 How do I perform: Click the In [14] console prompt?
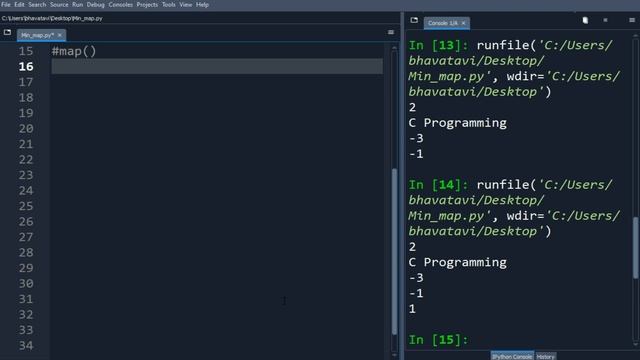438,184
